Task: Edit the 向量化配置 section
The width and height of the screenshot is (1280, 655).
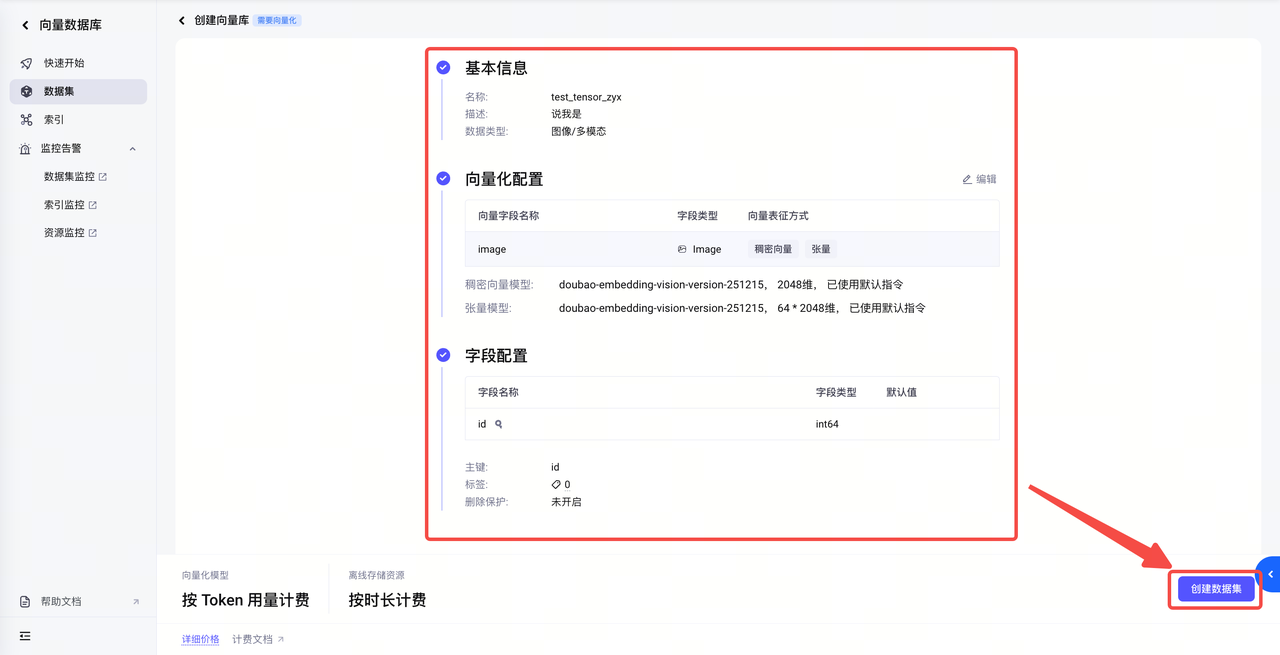Action: coord(979,179)
